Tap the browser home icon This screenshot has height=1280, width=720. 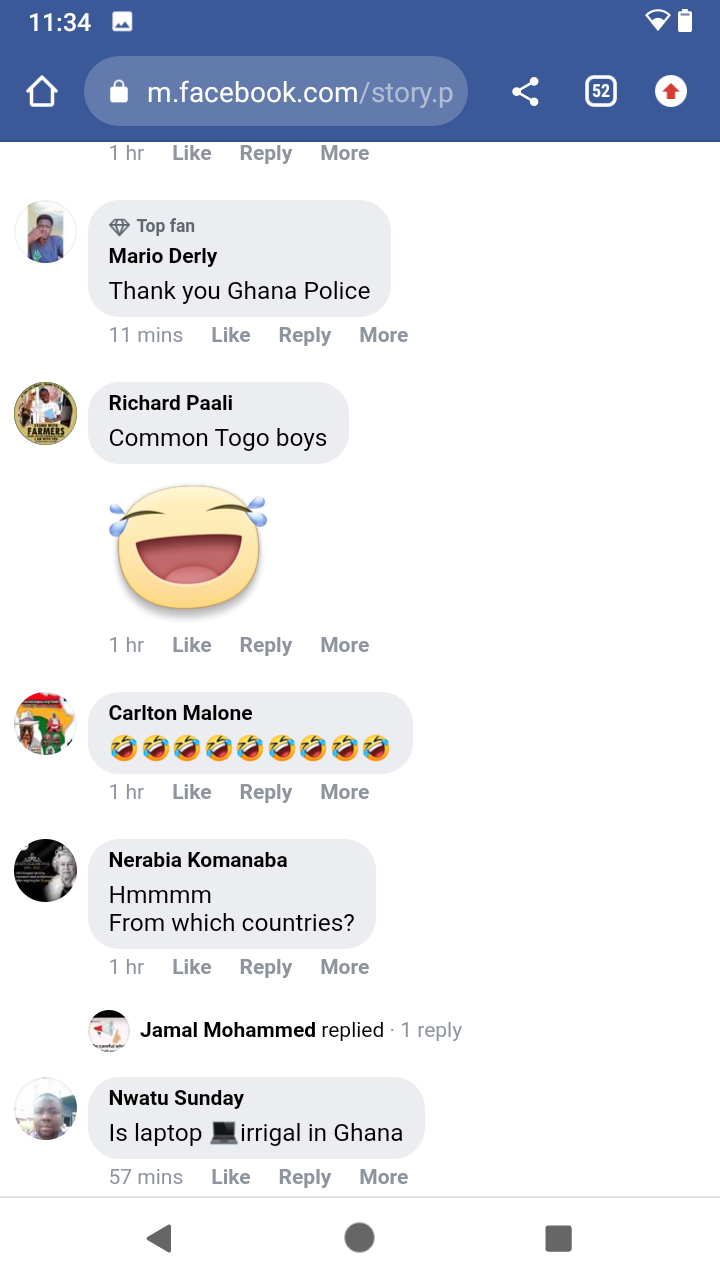coord(42,92)
